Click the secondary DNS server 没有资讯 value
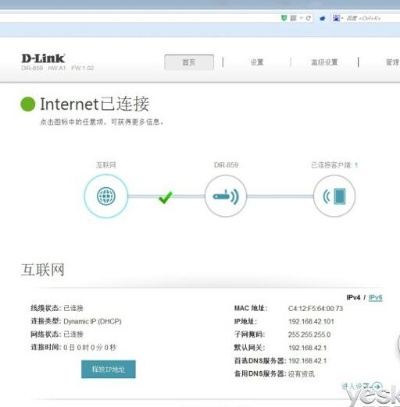Screen dimensions: 400x407 pyautogui.click(x=301, y=374)
